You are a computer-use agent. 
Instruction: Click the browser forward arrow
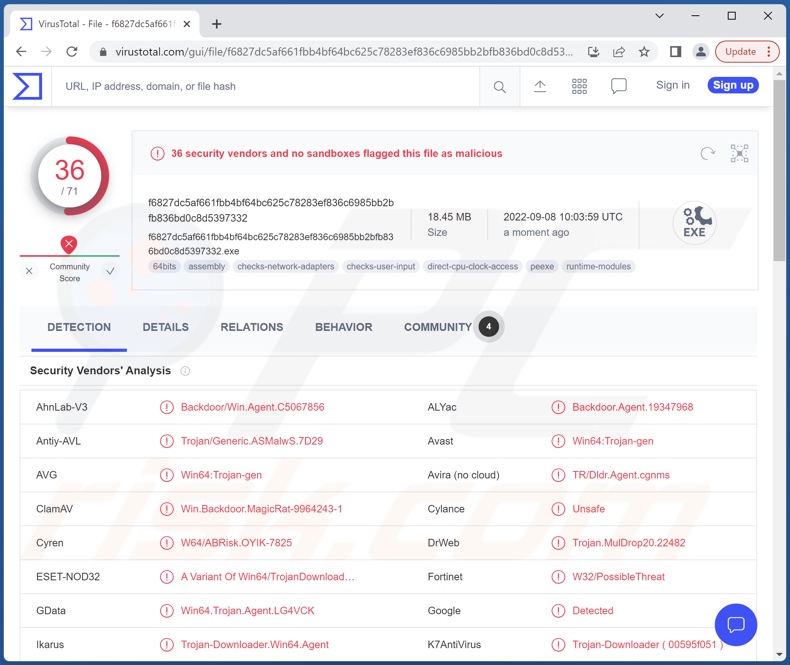tap(46, 51)
